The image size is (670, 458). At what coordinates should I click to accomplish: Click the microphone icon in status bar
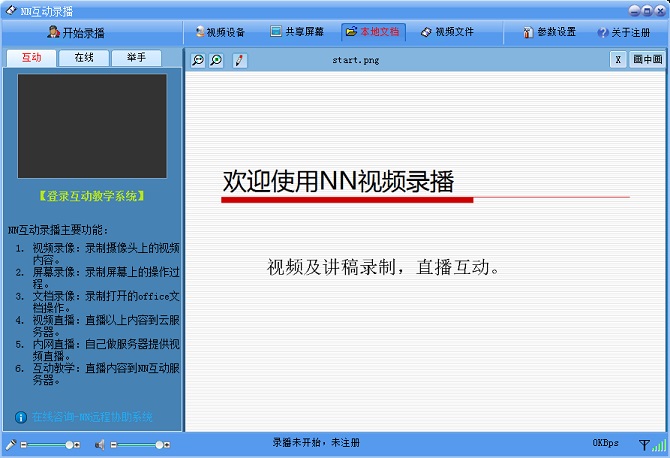[11, 445]
